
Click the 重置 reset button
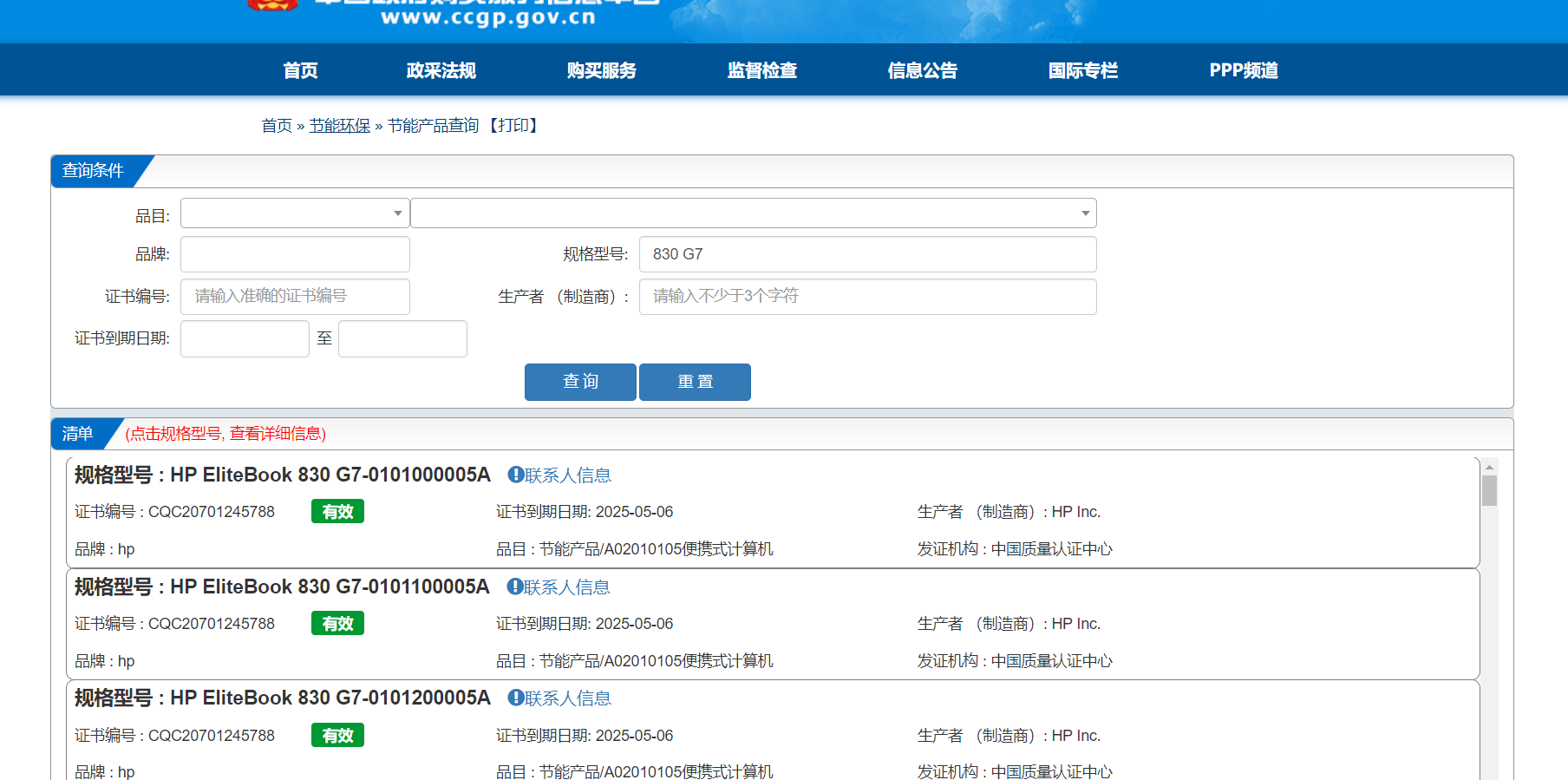pos(695,382)
